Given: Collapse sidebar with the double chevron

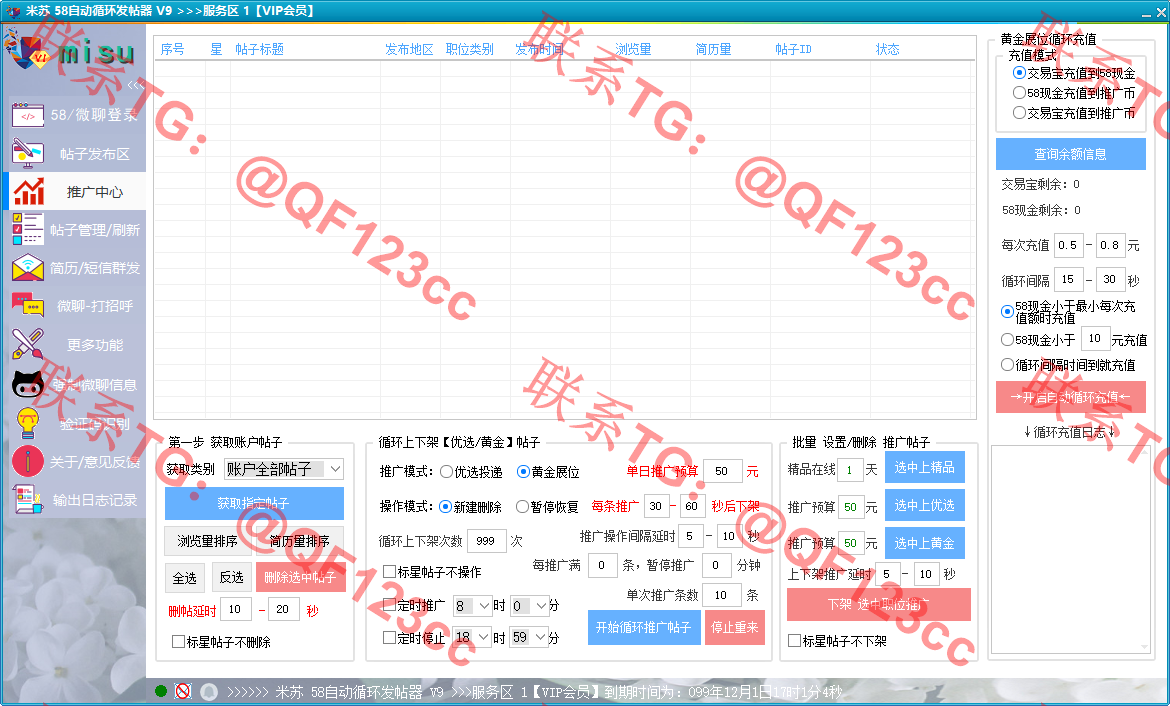Looking at the screenshot, I should 135,85.
